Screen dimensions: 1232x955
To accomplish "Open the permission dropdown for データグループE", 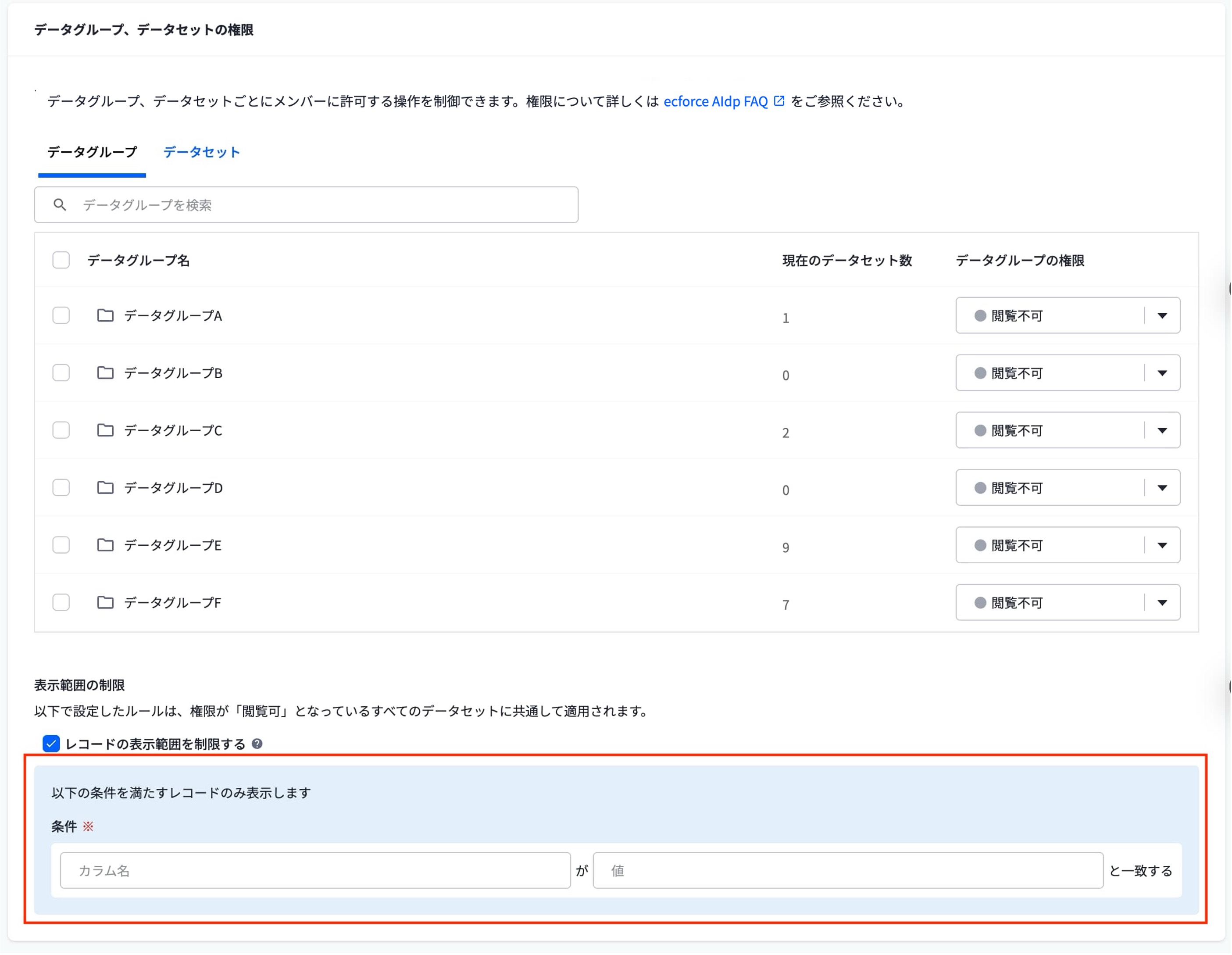I will 1068,545.
